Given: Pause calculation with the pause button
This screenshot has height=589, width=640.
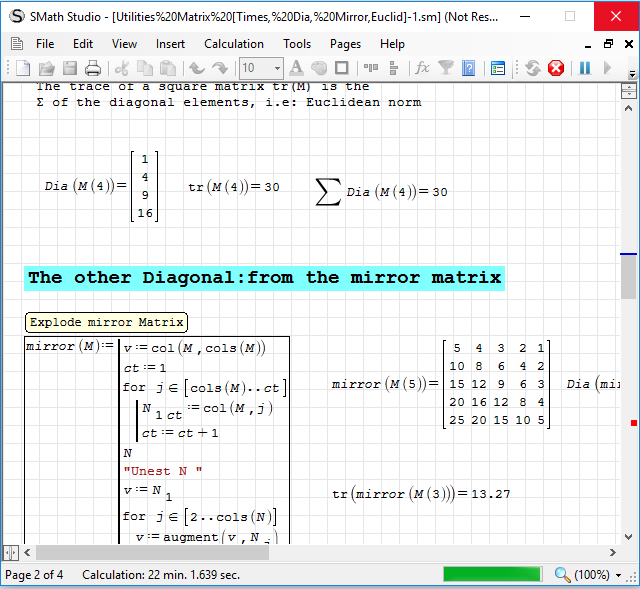Looking at the screenshot, I should [585, 68].
